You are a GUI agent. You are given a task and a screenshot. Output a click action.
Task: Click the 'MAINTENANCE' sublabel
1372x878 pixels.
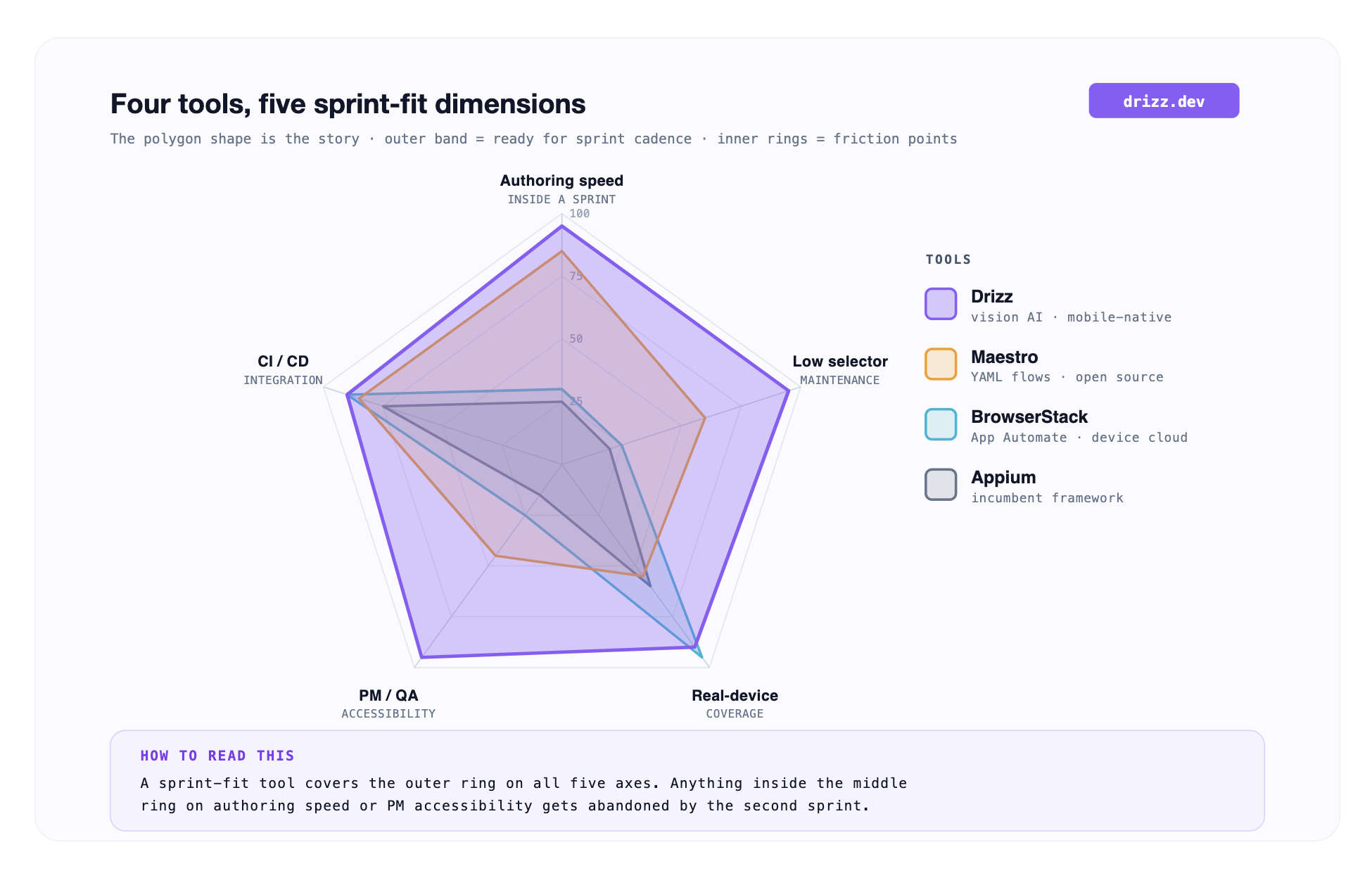(840, 380)
